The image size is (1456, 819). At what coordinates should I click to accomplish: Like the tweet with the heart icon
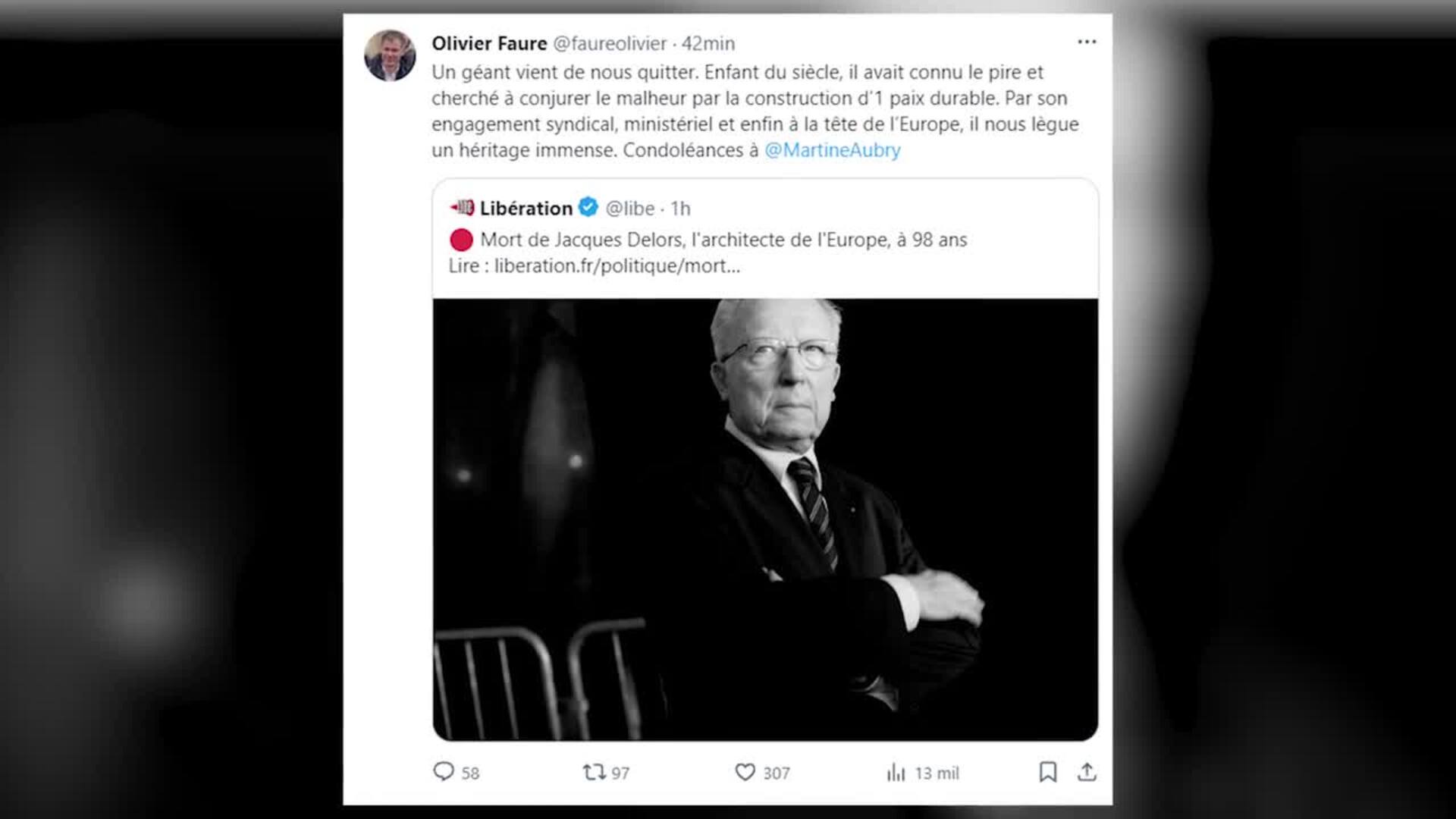click(x=745, y=772)
